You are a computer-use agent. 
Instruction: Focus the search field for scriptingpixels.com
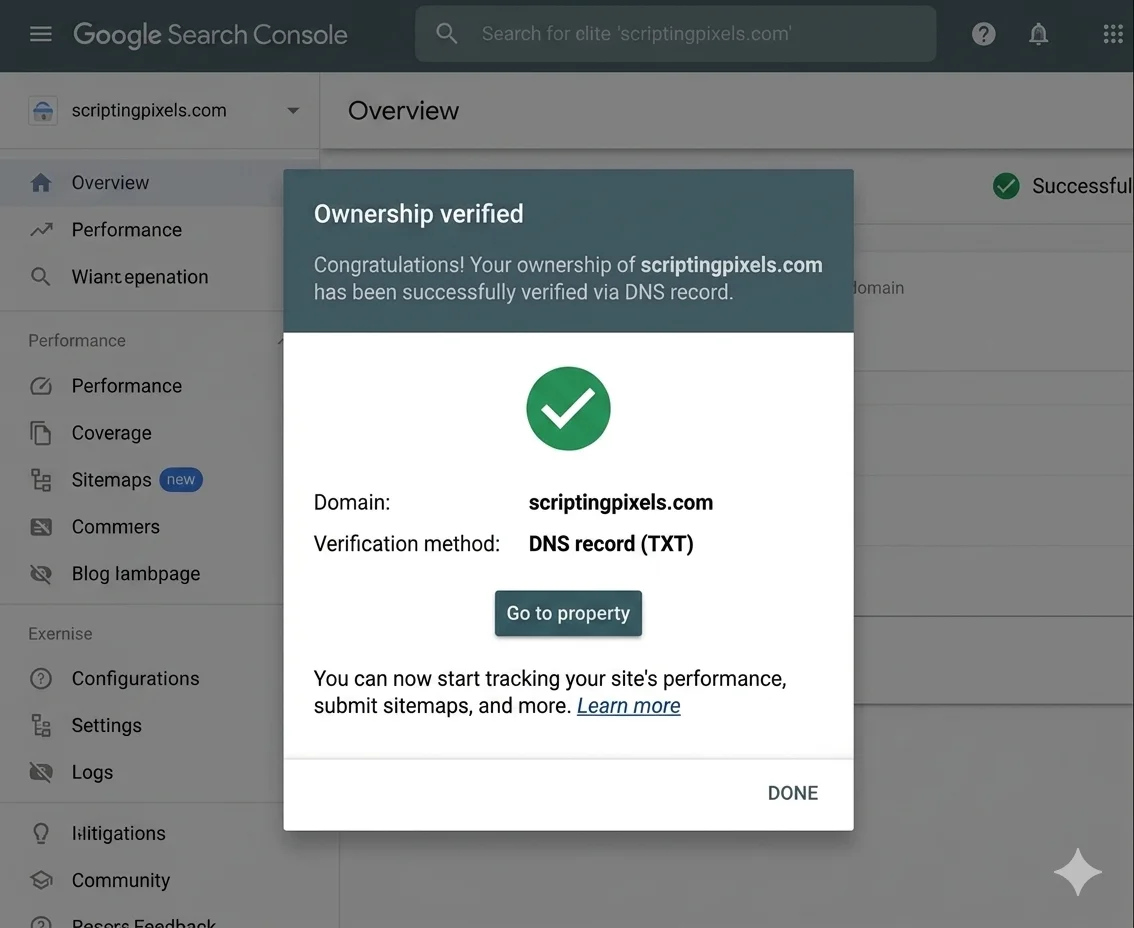pyautogui.click(x=675, y=34)
